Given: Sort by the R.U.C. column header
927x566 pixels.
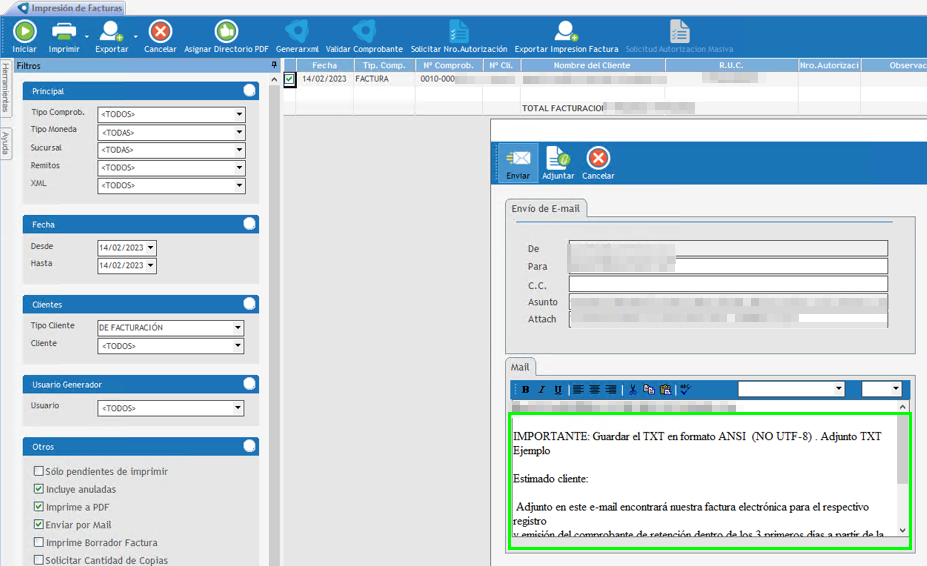Looking at the screenshot, I should pyautogui.click(x=731, y=65).
